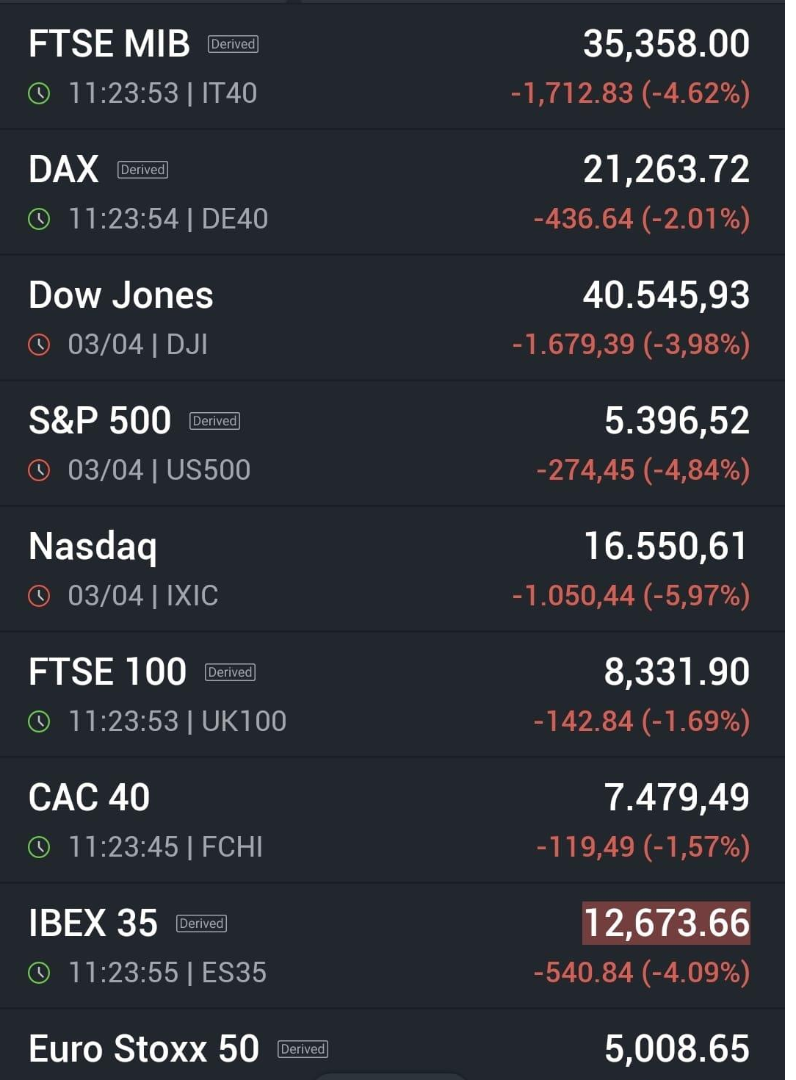This screenshot has width=796, height=1080.
Task: Click green clock icon in DAX row
Action: coord(39,219)
